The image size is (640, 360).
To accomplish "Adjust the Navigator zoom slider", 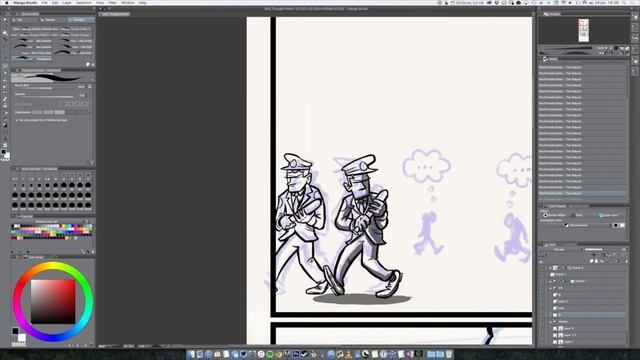I will (565, 48).
